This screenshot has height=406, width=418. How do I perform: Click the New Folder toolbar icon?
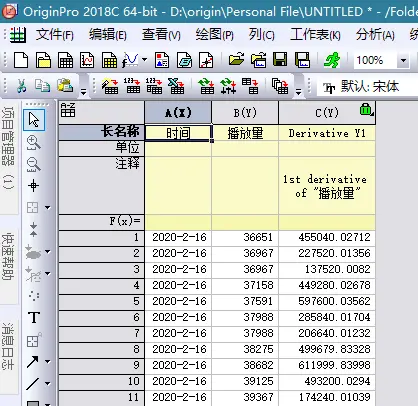coord(43,60)
